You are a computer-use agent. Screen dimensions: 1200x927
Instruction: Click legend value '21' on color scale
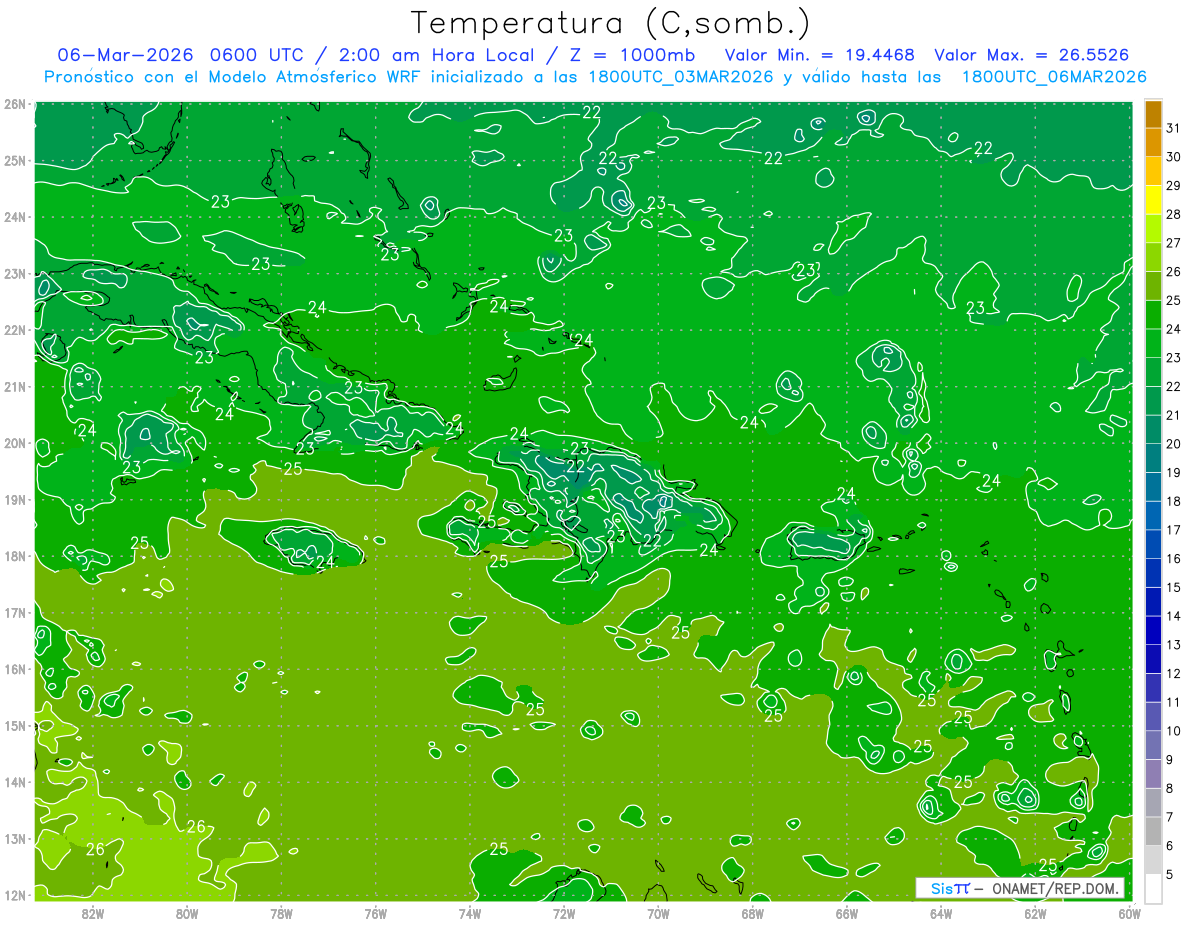[1173, 415]
